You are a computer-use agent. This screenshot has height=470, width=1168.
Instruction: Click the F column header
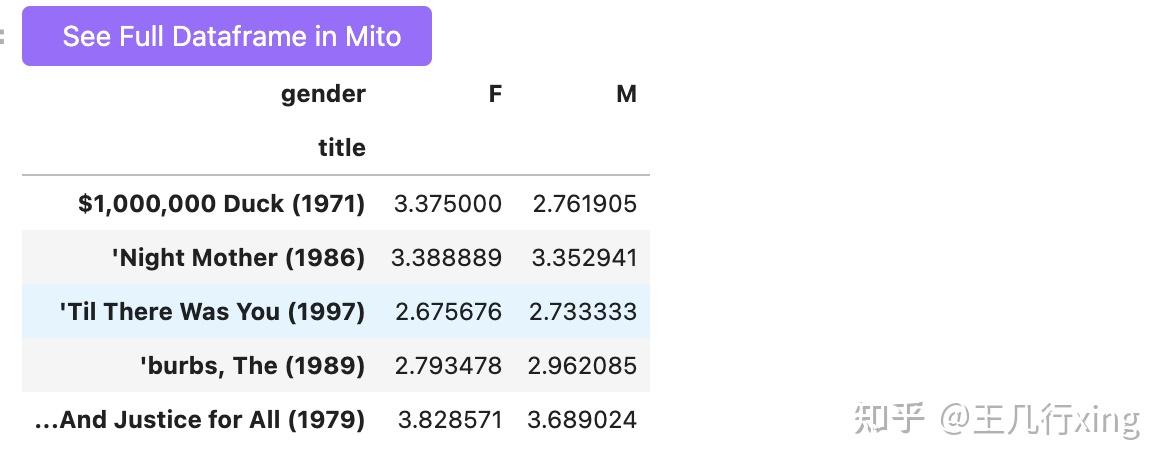495,94
